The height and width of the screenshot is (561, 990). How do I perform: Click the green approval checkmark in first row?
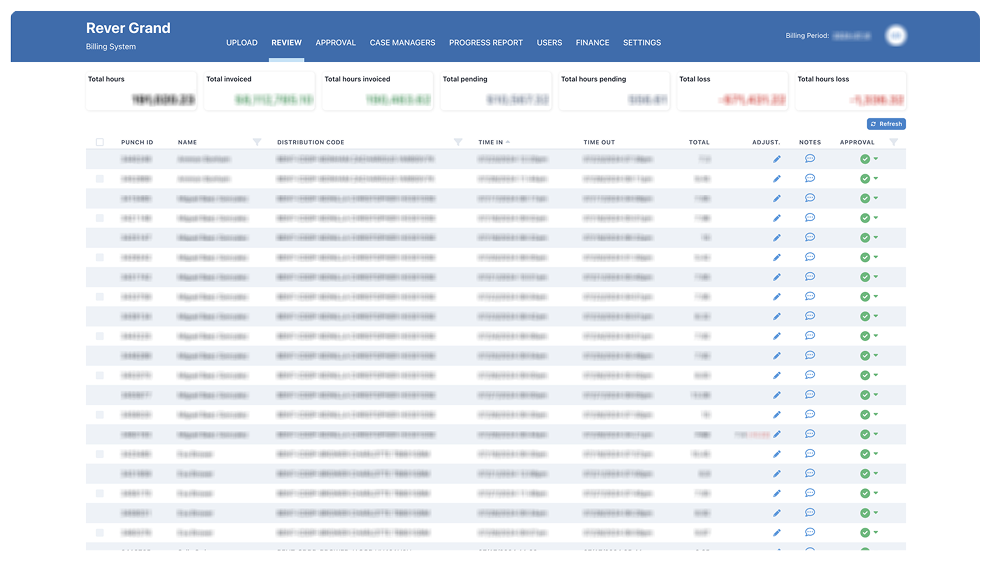(864, 159)
